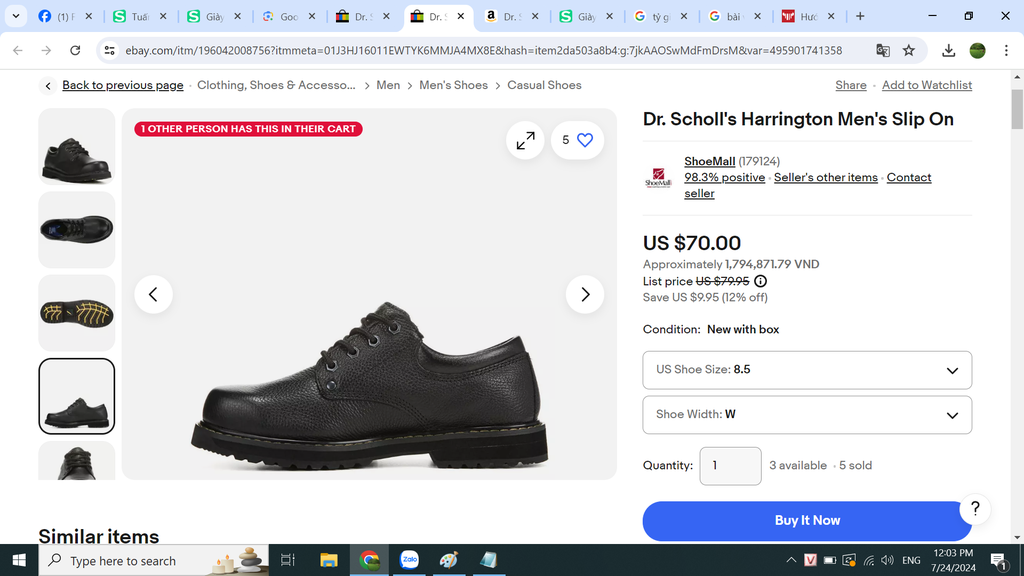The height and width of the screenshot is (576, 1024).
Task: Close the Facebook browser tab
Action: point(89,16)
